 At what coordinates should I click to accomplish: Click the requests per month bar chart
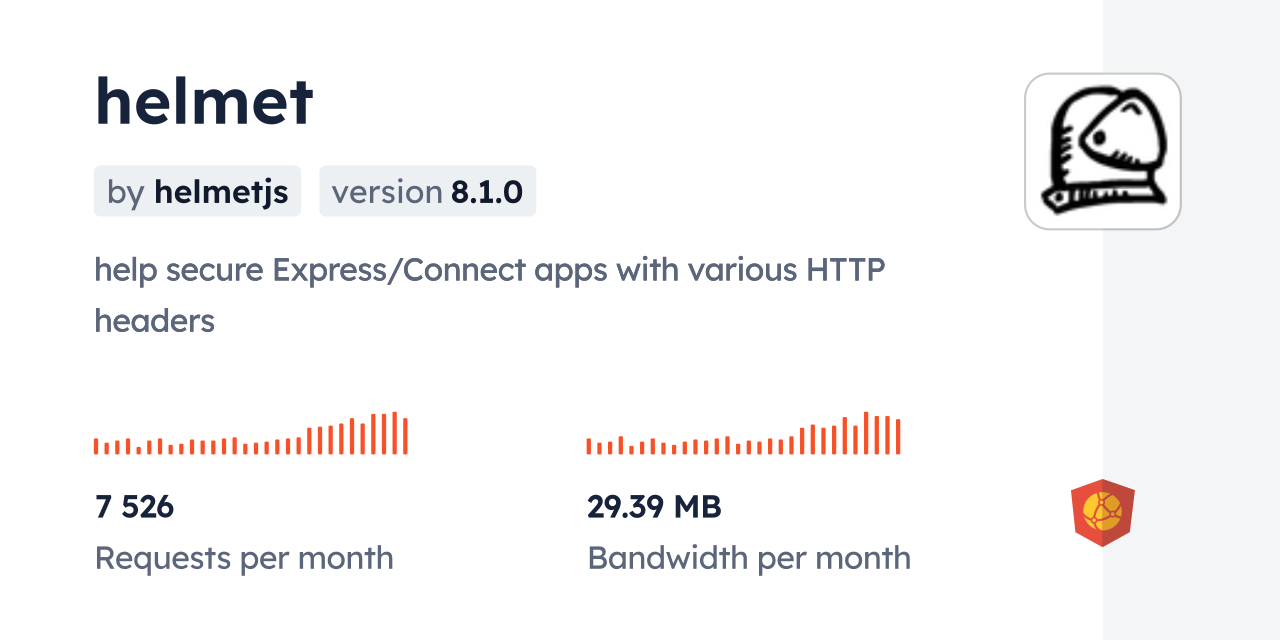coord(250,435)
